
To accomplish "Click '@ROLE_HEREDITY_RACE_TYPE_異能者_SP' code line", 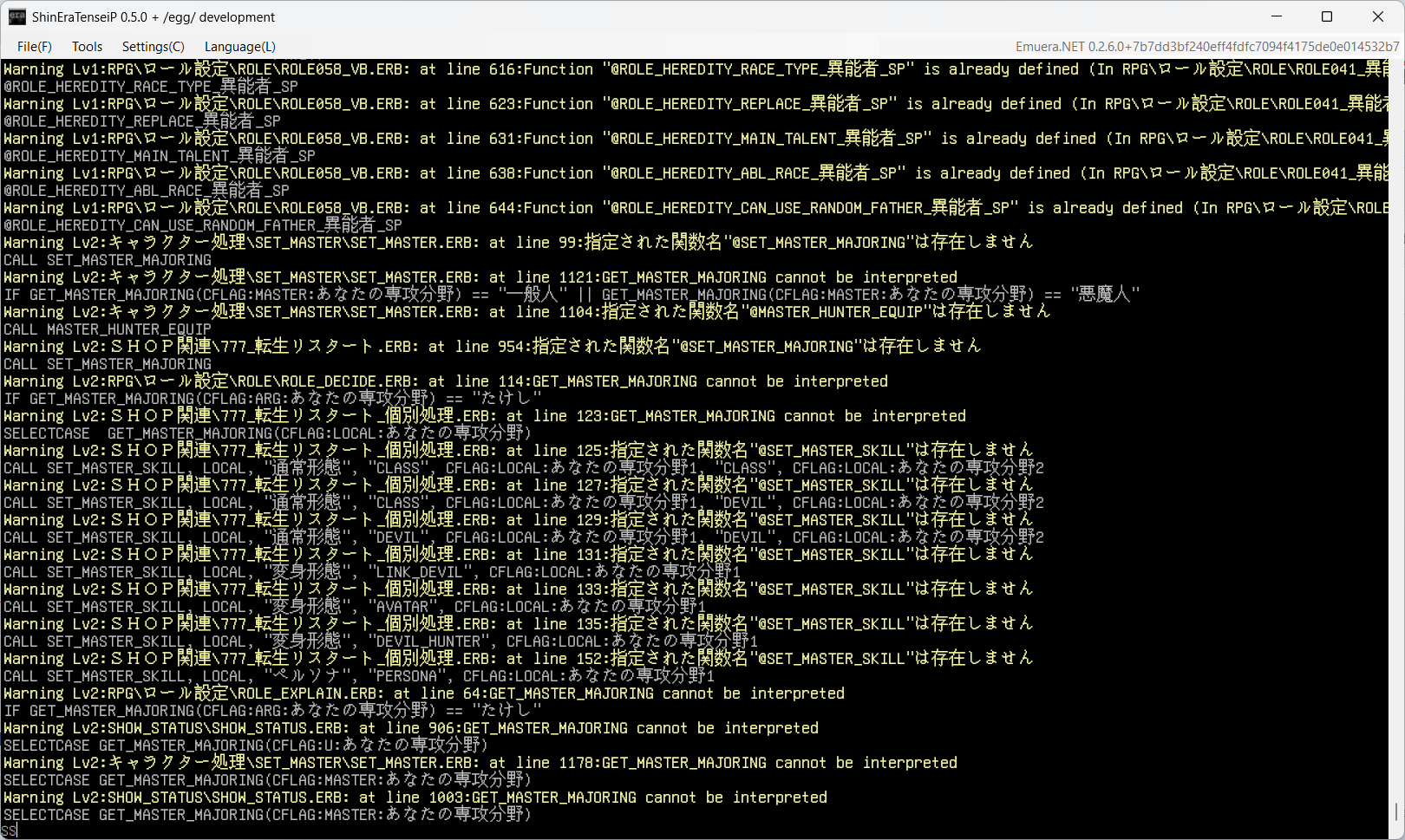I will [x=151, y=87].
